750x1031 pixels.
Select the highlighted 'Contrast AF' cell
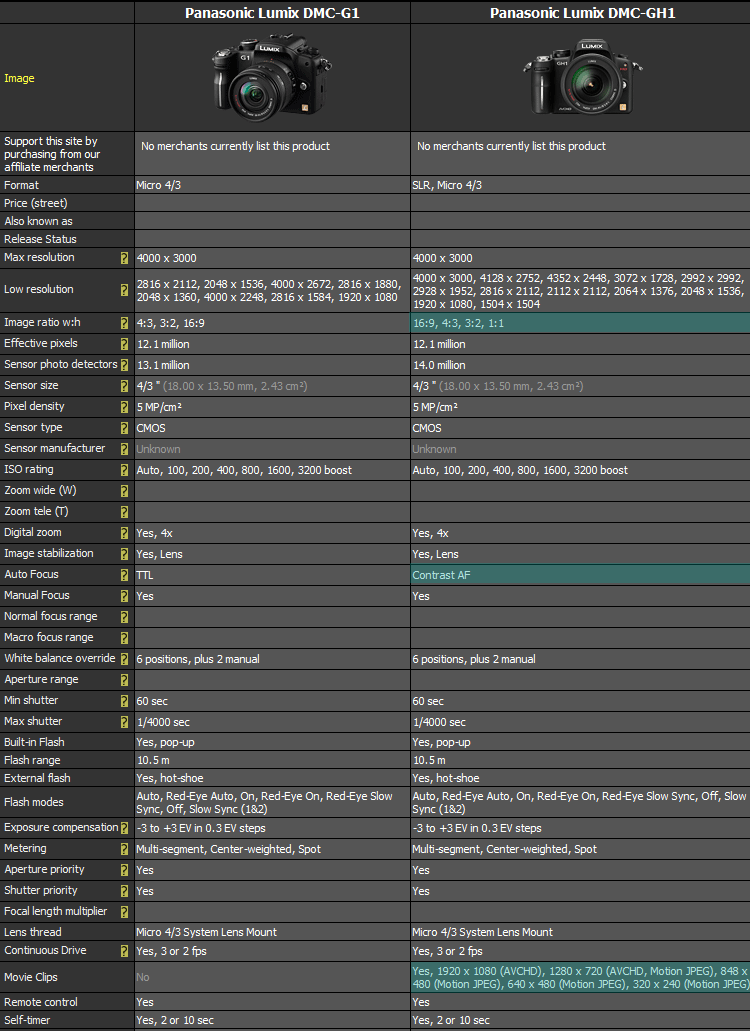[x=580, y=575]
